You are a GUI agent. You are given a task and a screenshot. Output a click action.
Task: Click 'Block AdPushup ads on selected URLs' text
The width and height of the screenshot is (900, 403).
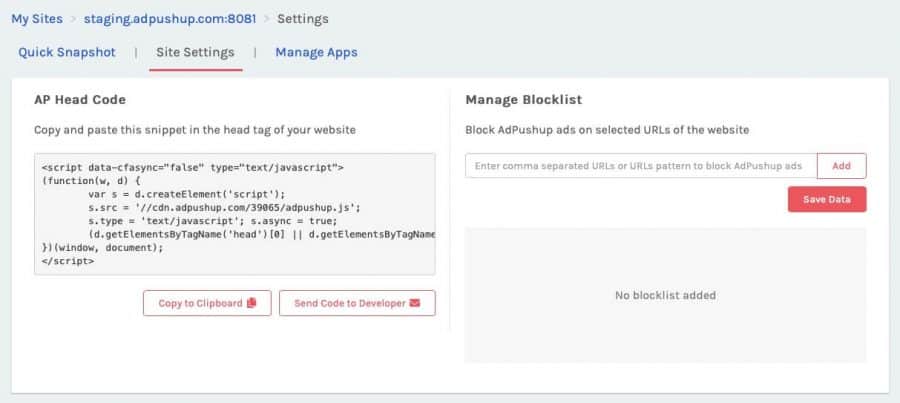click(x=607, y=130)
